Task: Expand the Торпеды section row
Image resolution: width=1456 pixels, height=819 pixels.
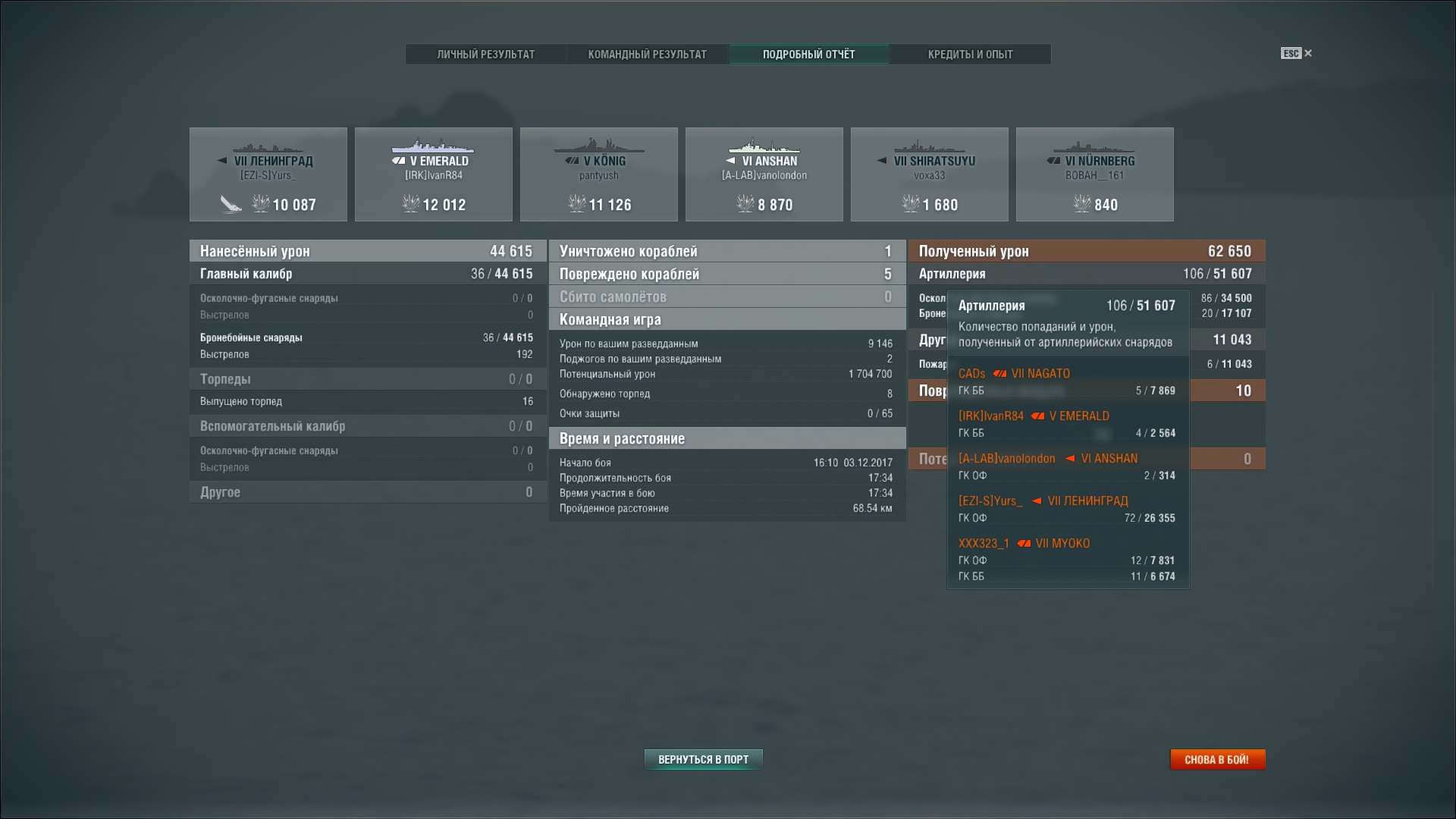Action: (367, 379)
